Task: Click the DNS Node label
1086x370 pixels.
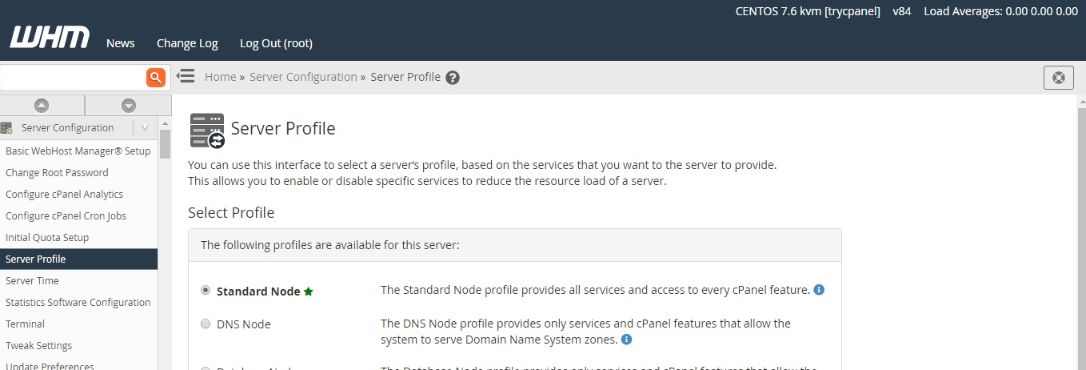Action: (244, 324)
